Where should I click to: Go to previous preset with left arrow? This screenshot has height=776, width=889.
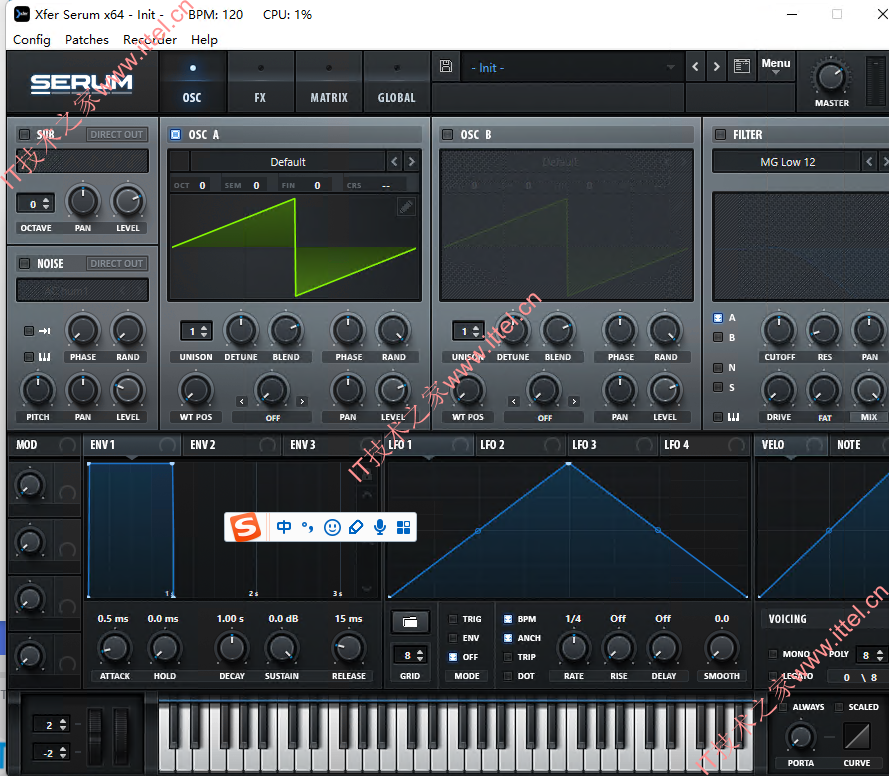pos(695,67)
